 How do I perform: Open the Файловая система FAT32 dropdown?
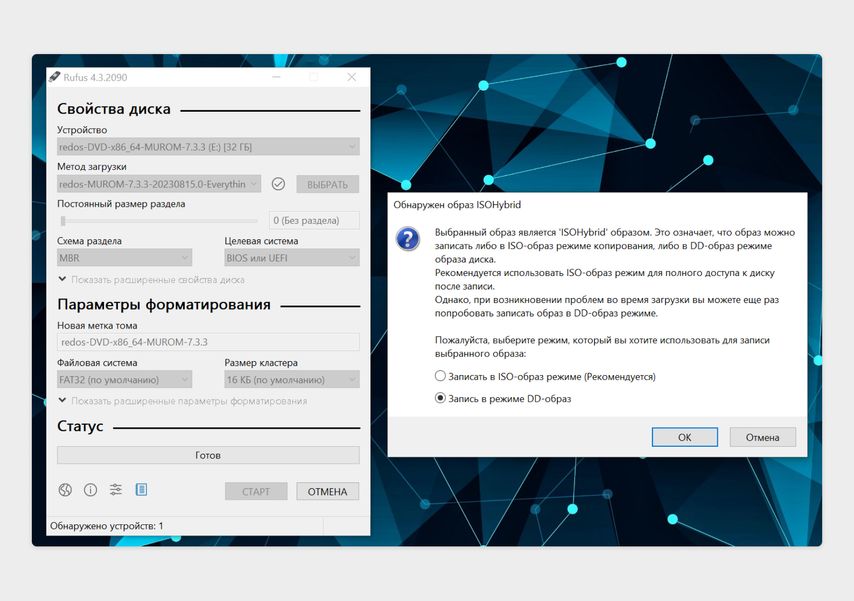[x=124, y=379]
